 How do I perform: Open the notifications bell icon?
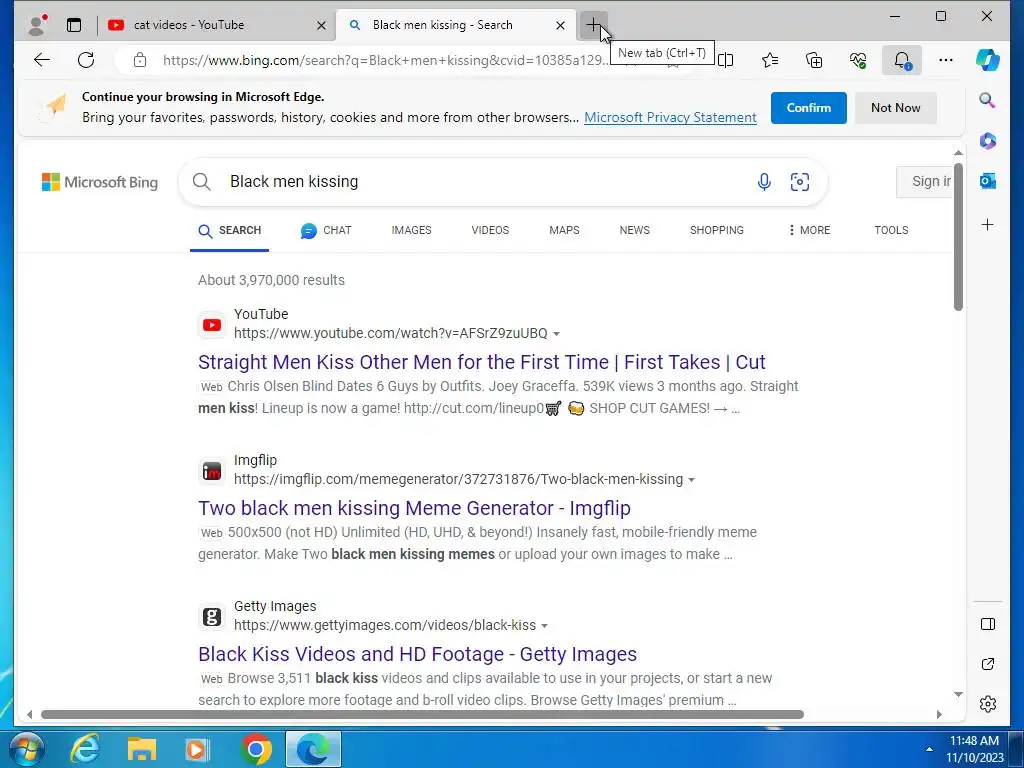[x=902, y=60]
